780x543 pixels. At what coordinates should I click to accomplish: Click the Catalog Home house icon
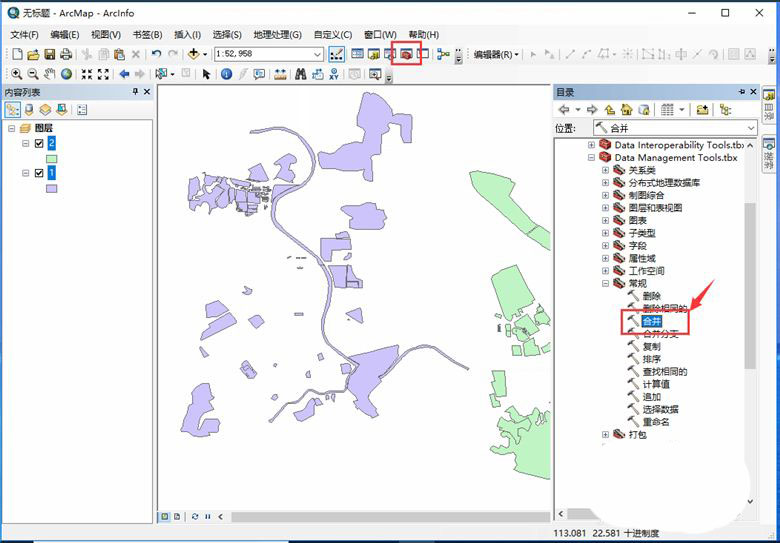tap(627, 109)
